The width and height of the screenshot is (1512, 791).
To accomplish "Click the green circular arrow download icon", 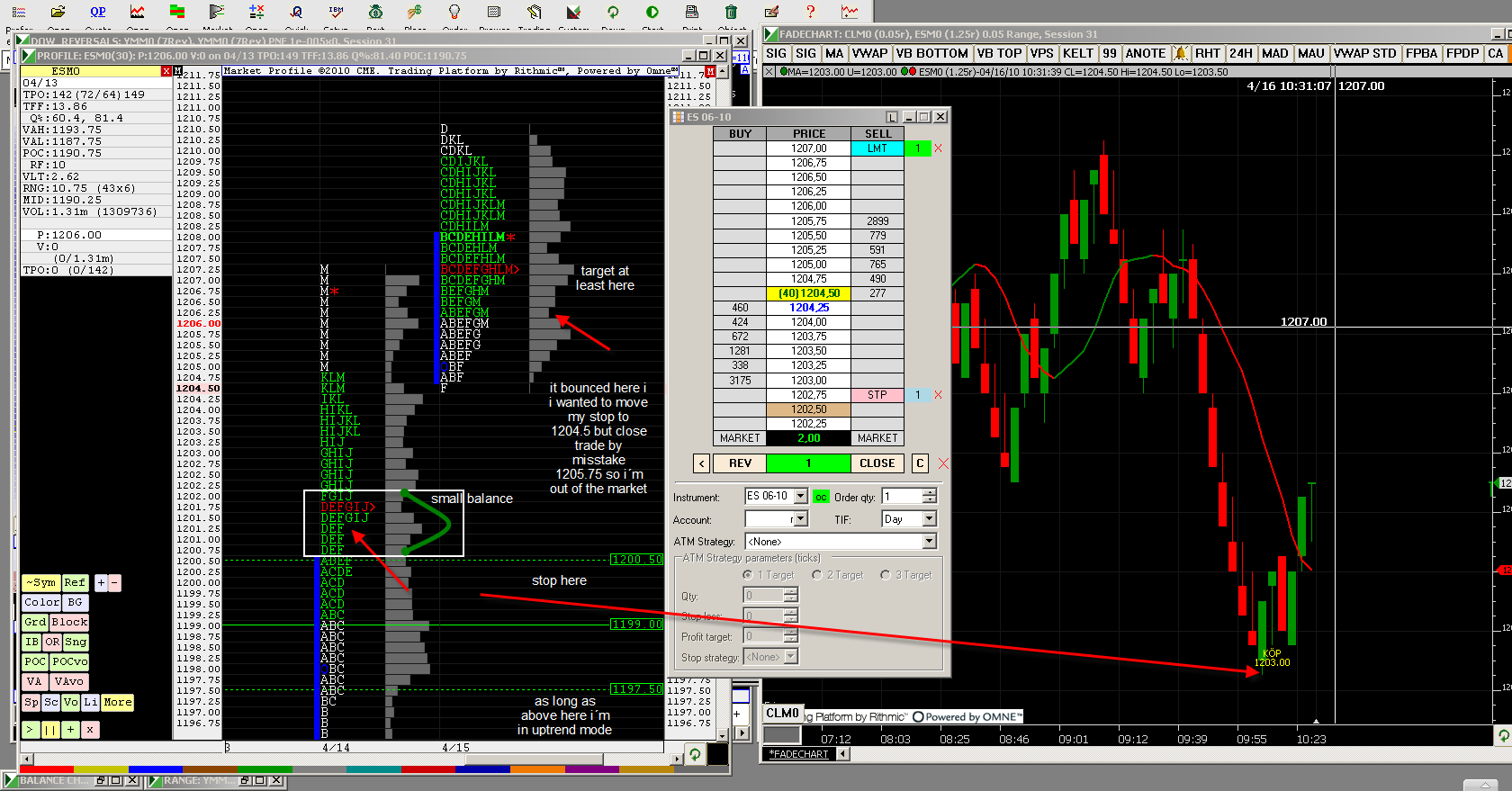I will coord(613,12).
